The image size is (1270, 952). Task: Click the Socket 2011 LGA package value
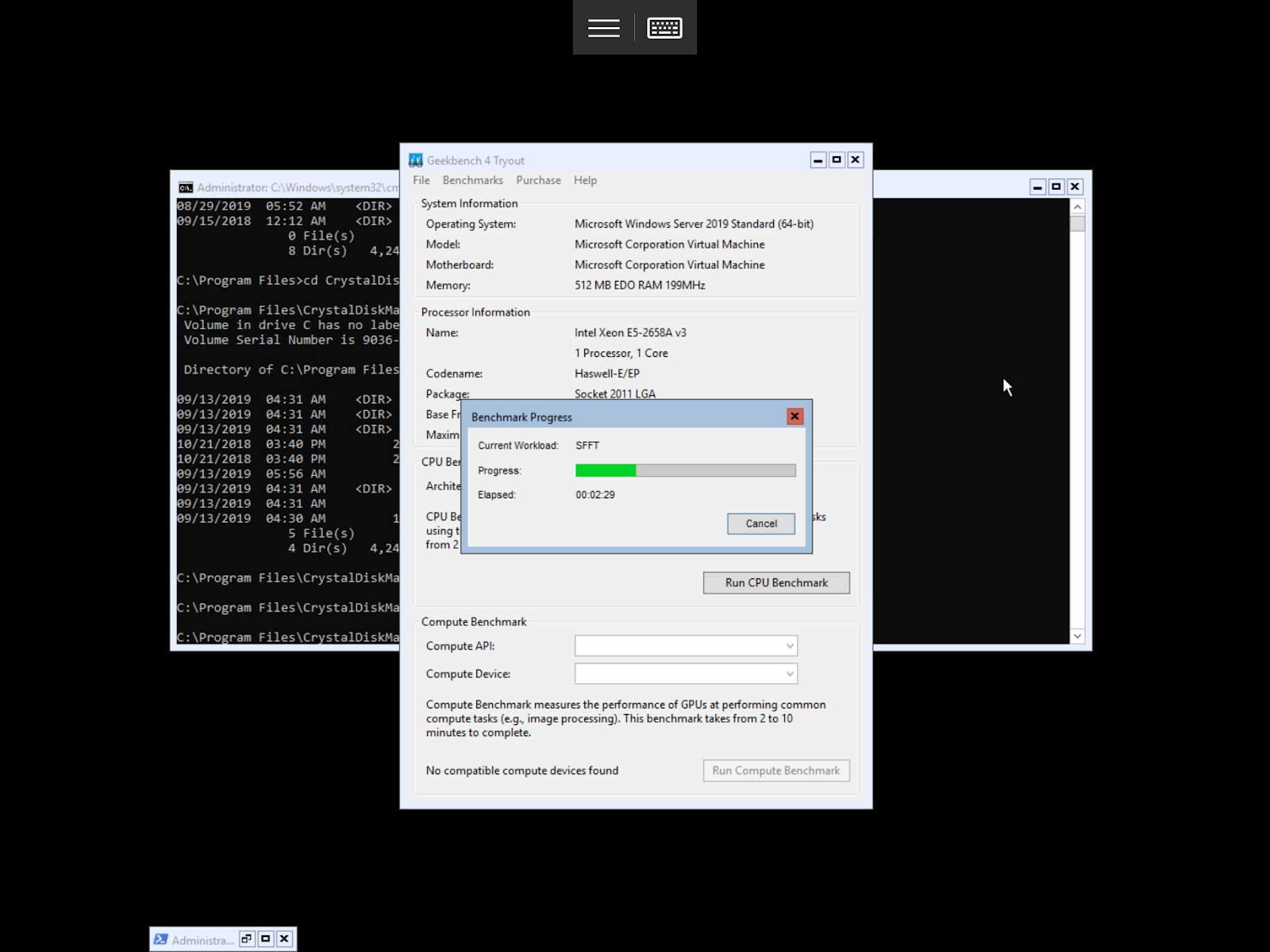tap(615, 394)
